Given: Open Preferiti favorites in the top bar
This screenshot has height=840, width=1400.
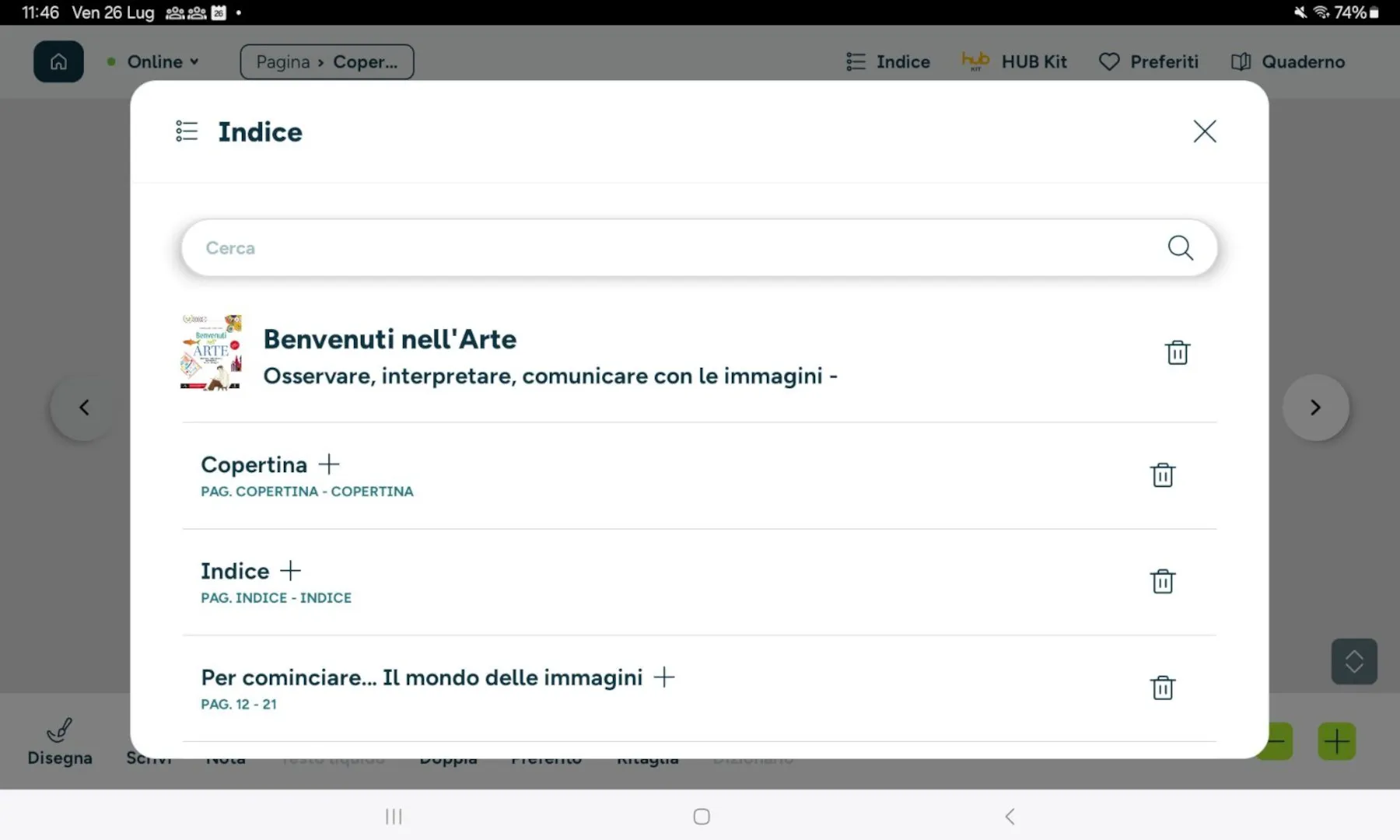Looking at the screenshot, I should [1149, 61].
